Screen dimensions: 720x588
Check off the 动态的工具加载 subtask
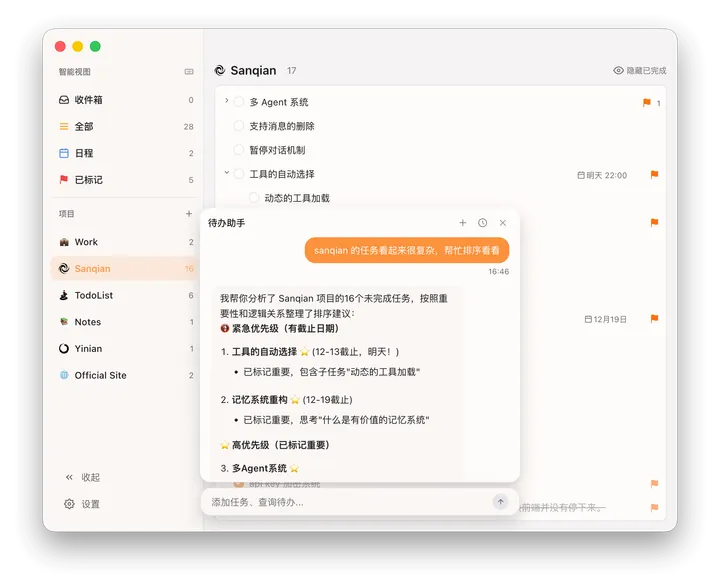pyautogui.click(x=254, y=198)
